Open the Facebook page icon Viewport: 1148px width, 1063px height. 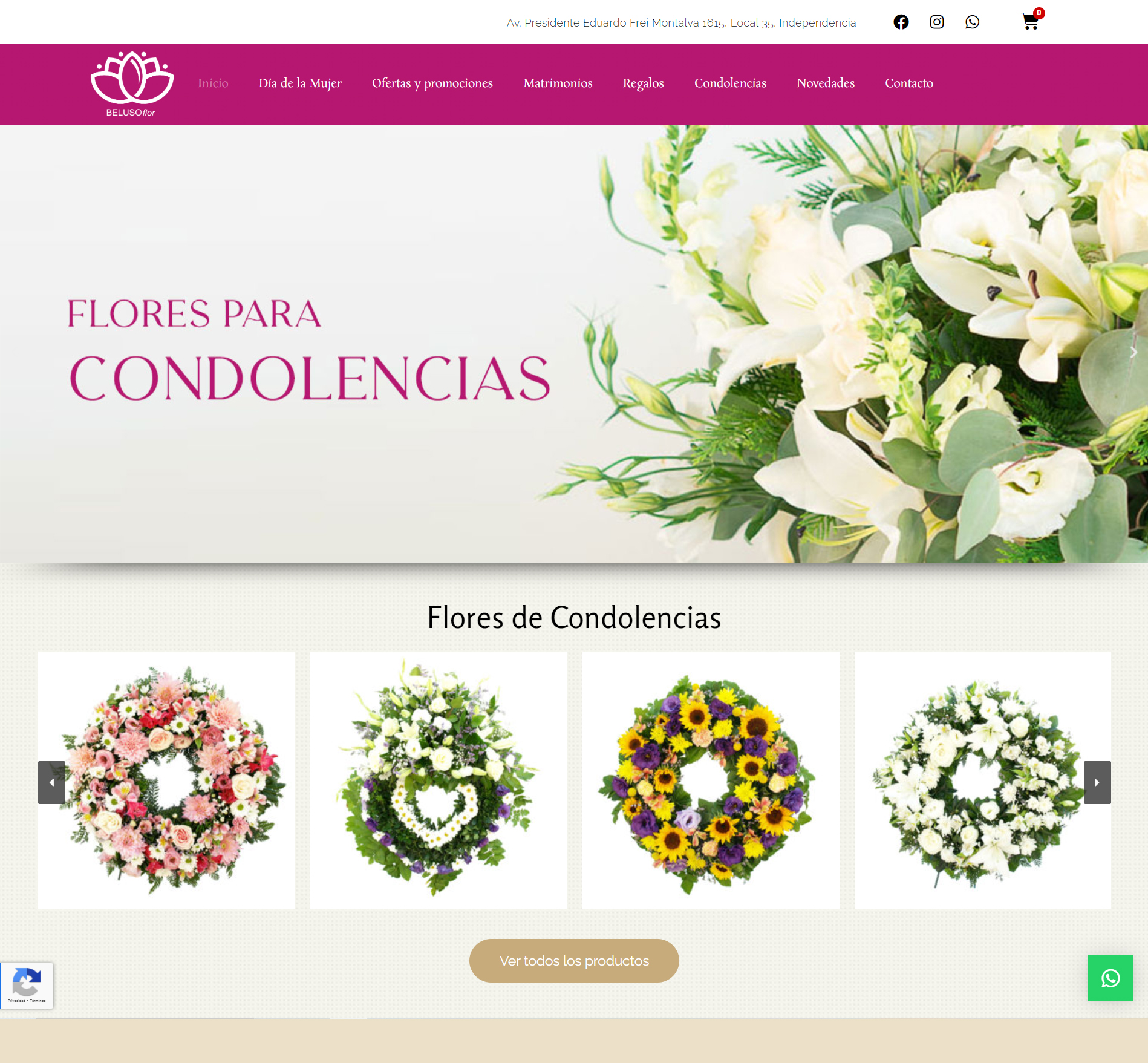(x=901, y=22)
